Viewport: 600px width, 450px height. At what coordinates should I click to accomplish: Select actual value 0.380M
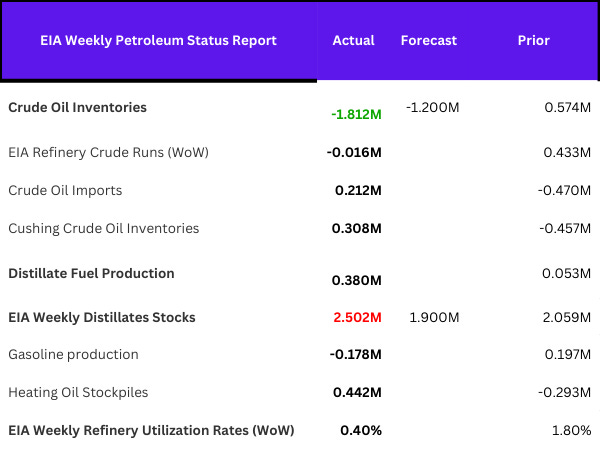pos(357,280)
